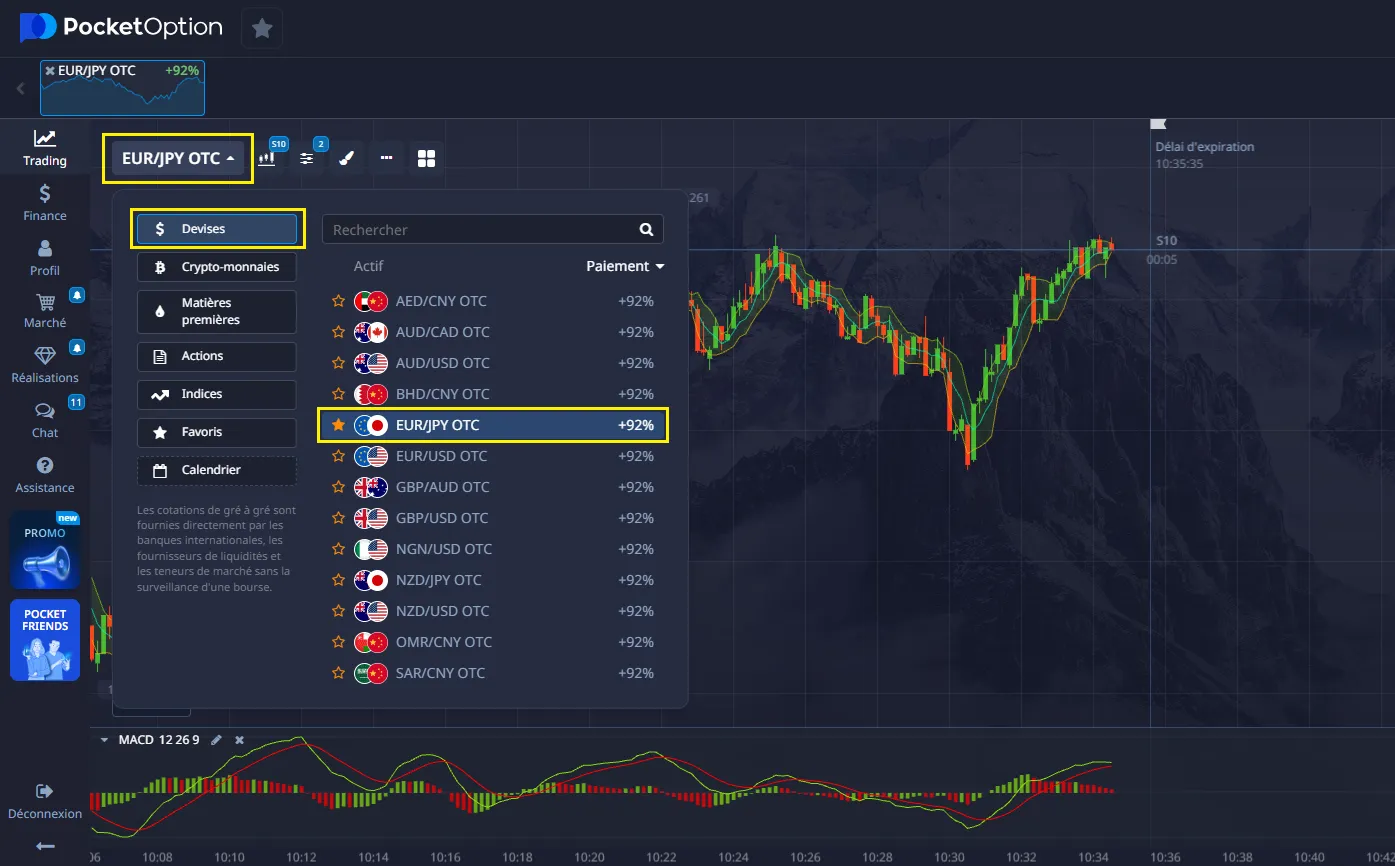Screen dimensions: 1395x866
Task: Sort the list by the Paiement dropdown
Action: click(625, 266)
